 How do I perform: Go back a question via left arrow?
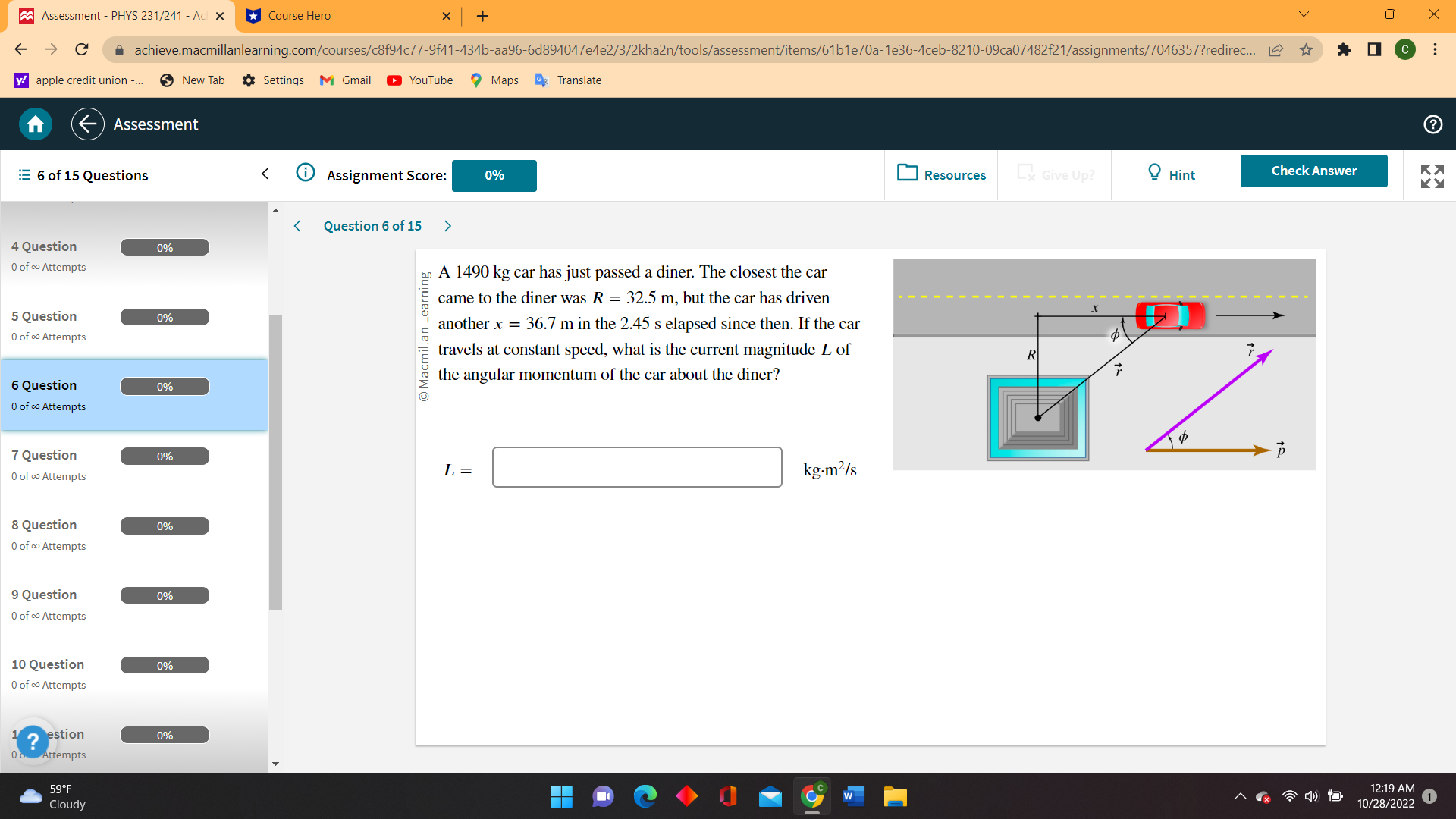pyautogui.click(x=297, y=225)
